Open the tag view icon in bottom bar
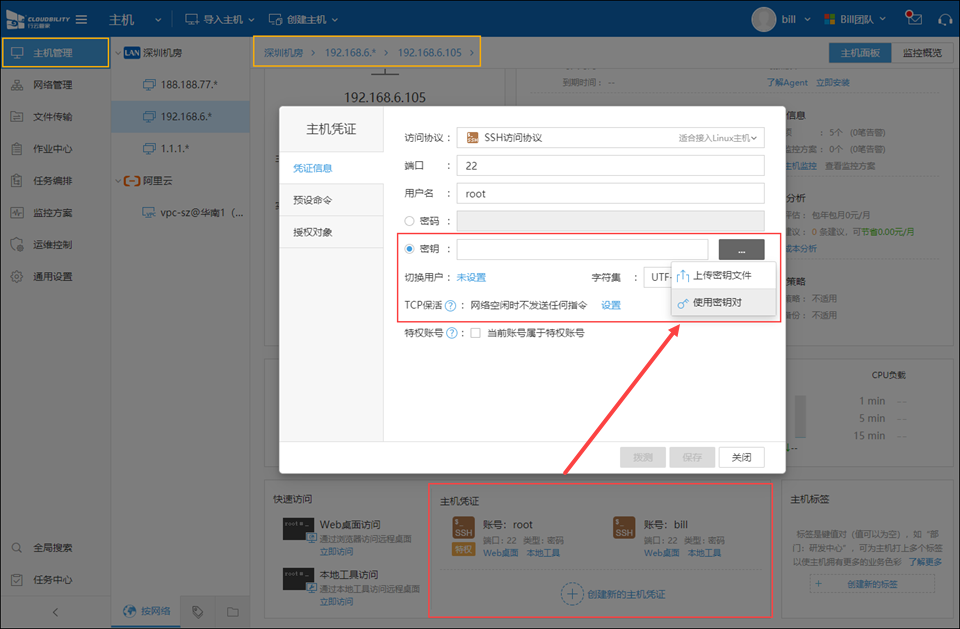Image resolution: width=960 pixels, height=629 pixels. coord(198,611)
